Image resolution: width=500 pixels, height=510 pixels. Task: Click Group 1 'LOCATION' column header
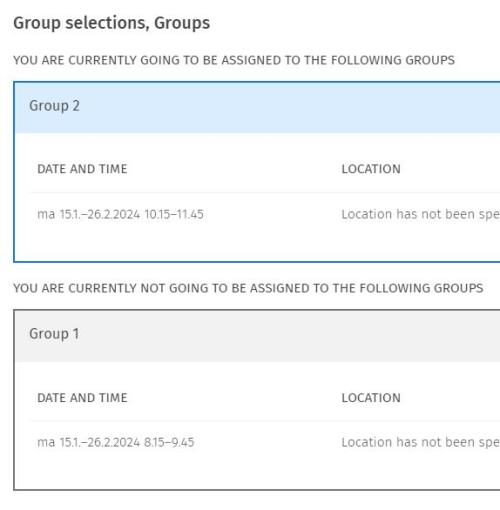click(x=371, y=398)
